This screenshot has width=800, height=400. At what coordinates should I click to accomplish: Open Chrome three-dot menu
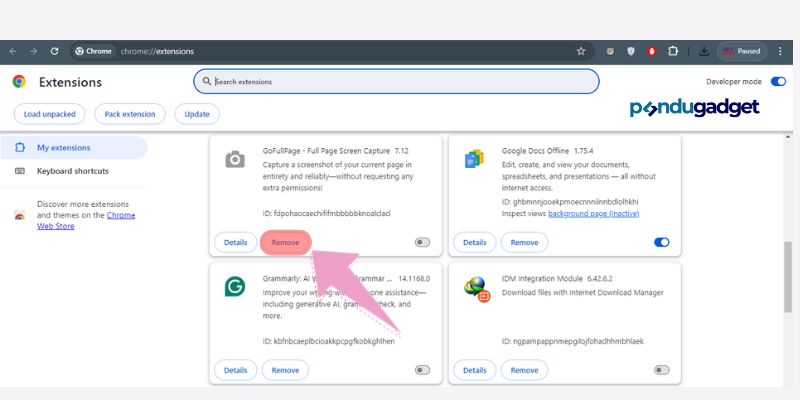[780, 51]
